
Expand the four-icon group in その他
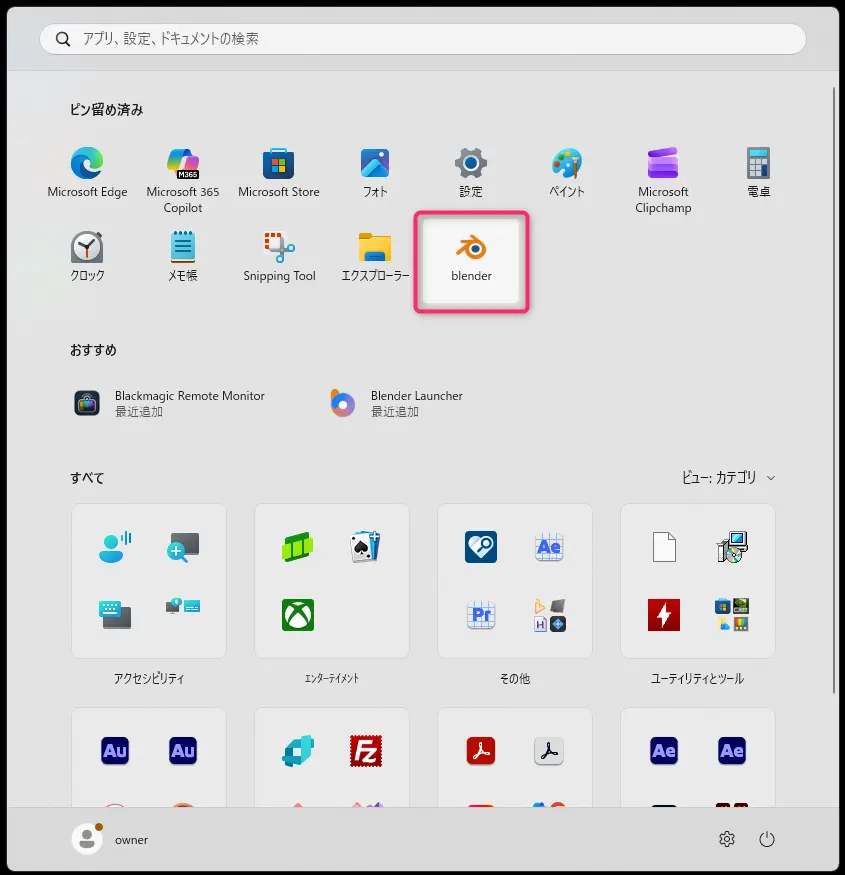pyautogui.click(x=549, y=615)
